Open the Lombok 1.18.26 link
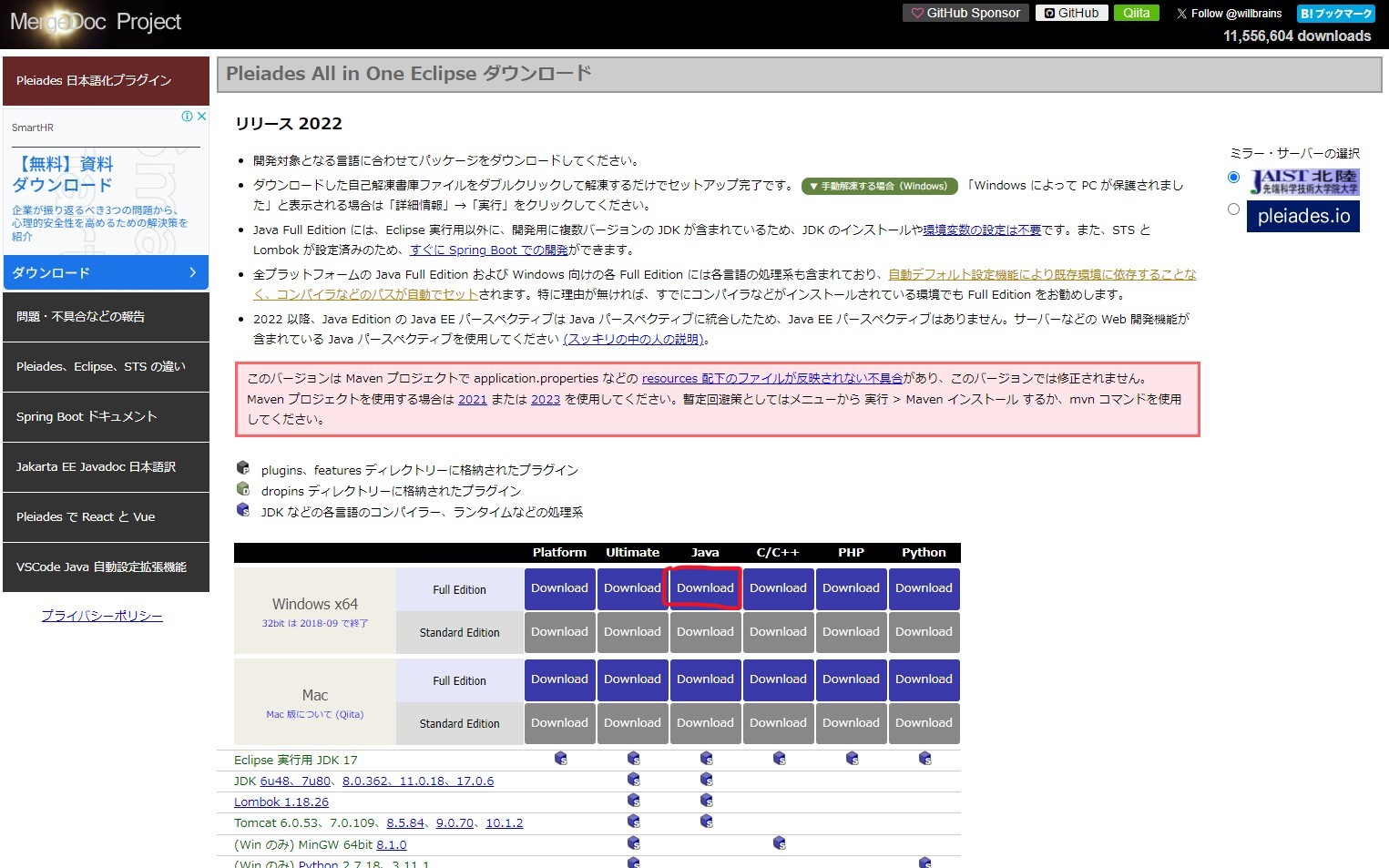This screenshot has width=1389, height=868. [x=281, y=802]
